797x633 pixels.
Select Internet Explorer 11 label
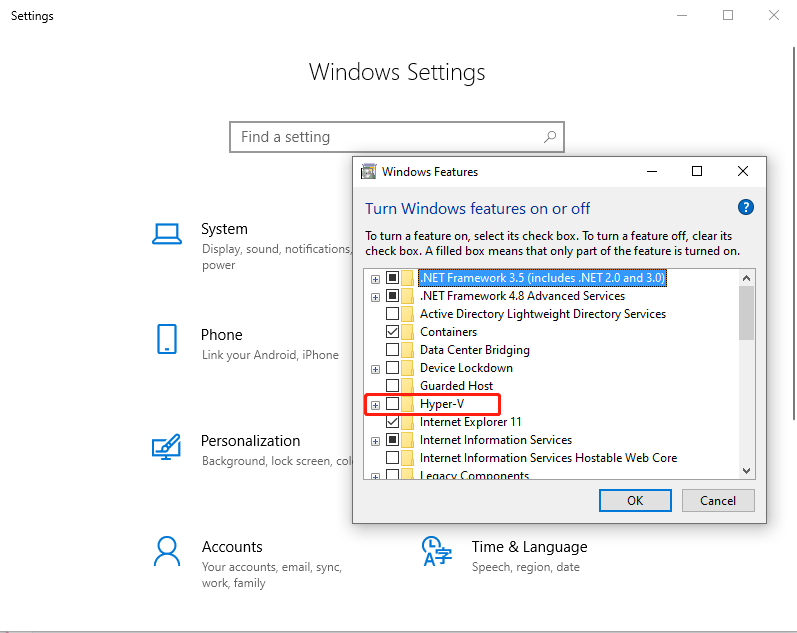(x=470, y=422)
